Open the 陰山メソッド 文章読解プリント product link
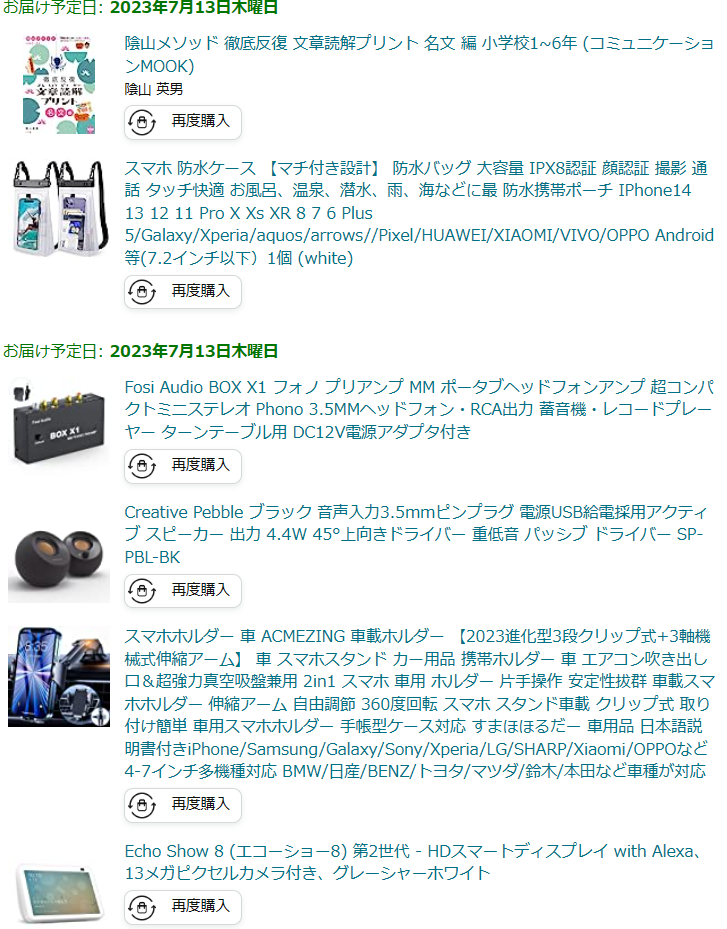The height and width of the screenshot is (929, 727). [419, 55]
